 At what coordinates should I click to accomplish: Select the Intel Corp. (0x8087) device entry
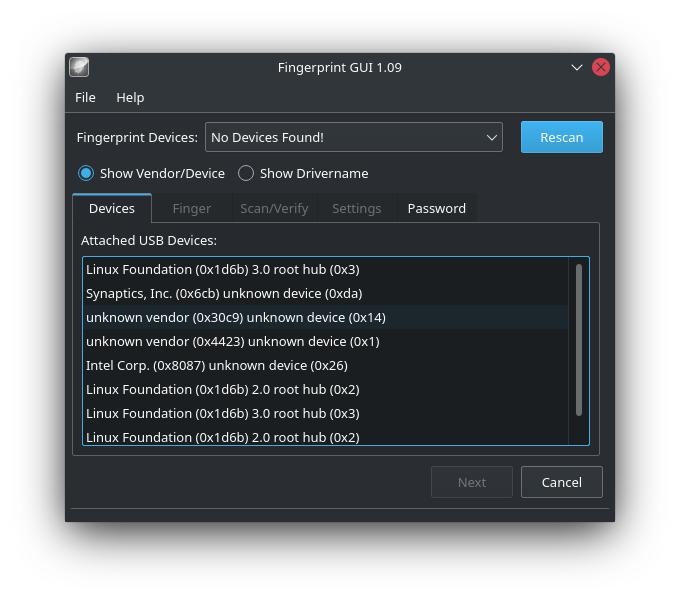coord(217,365)
